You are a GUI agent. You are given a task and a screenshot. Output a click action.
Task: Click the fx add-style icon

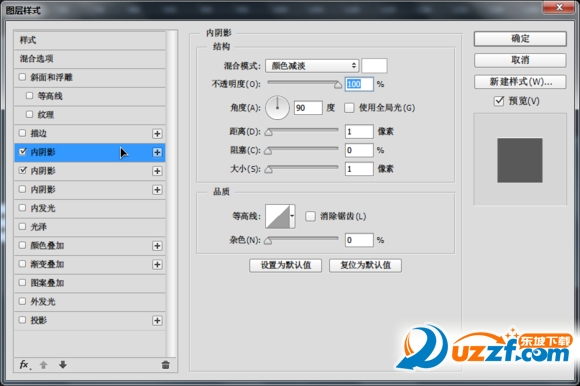pyautogui.click(x=25, y=365)
